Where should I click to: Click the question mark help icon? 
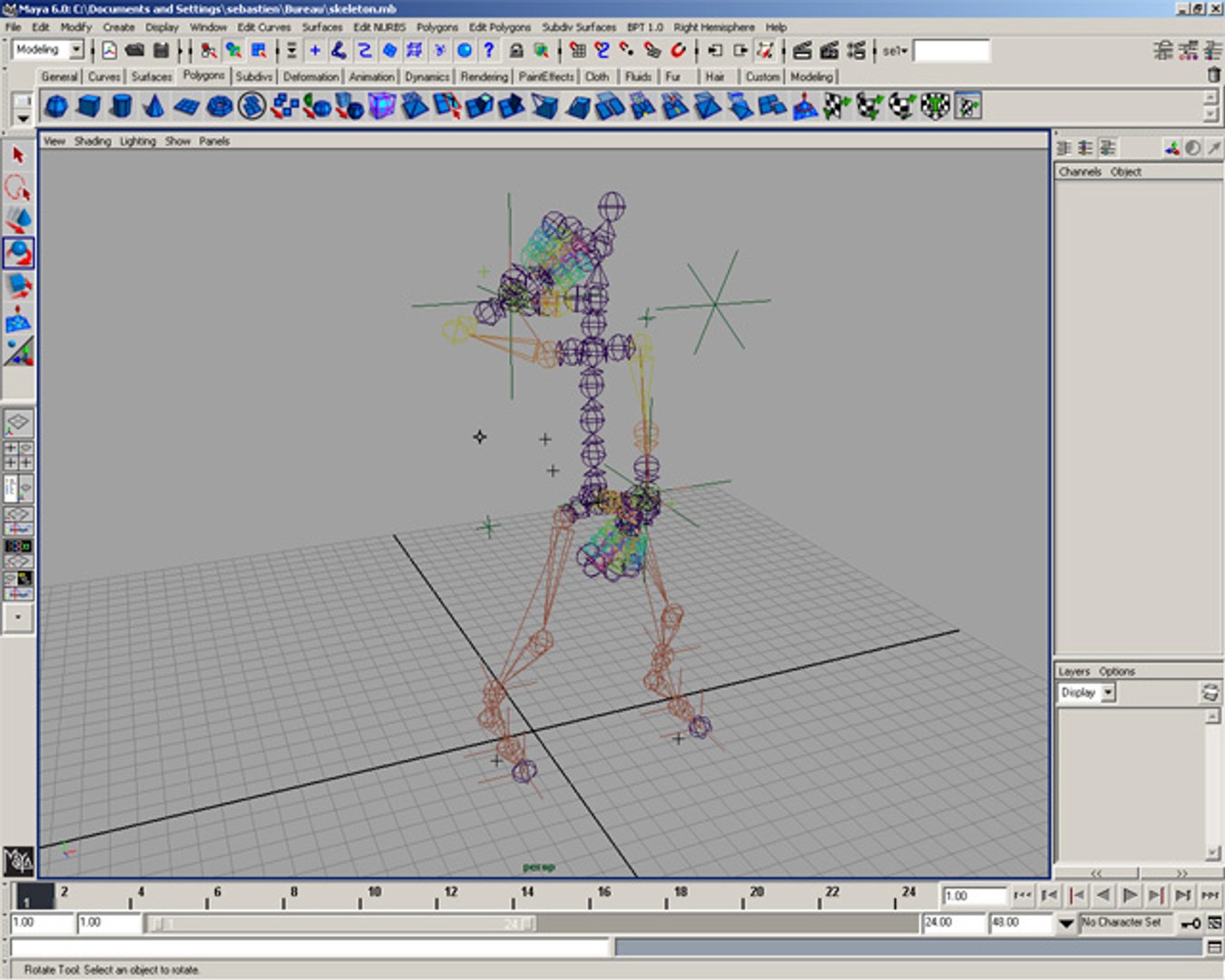(489, 51)
